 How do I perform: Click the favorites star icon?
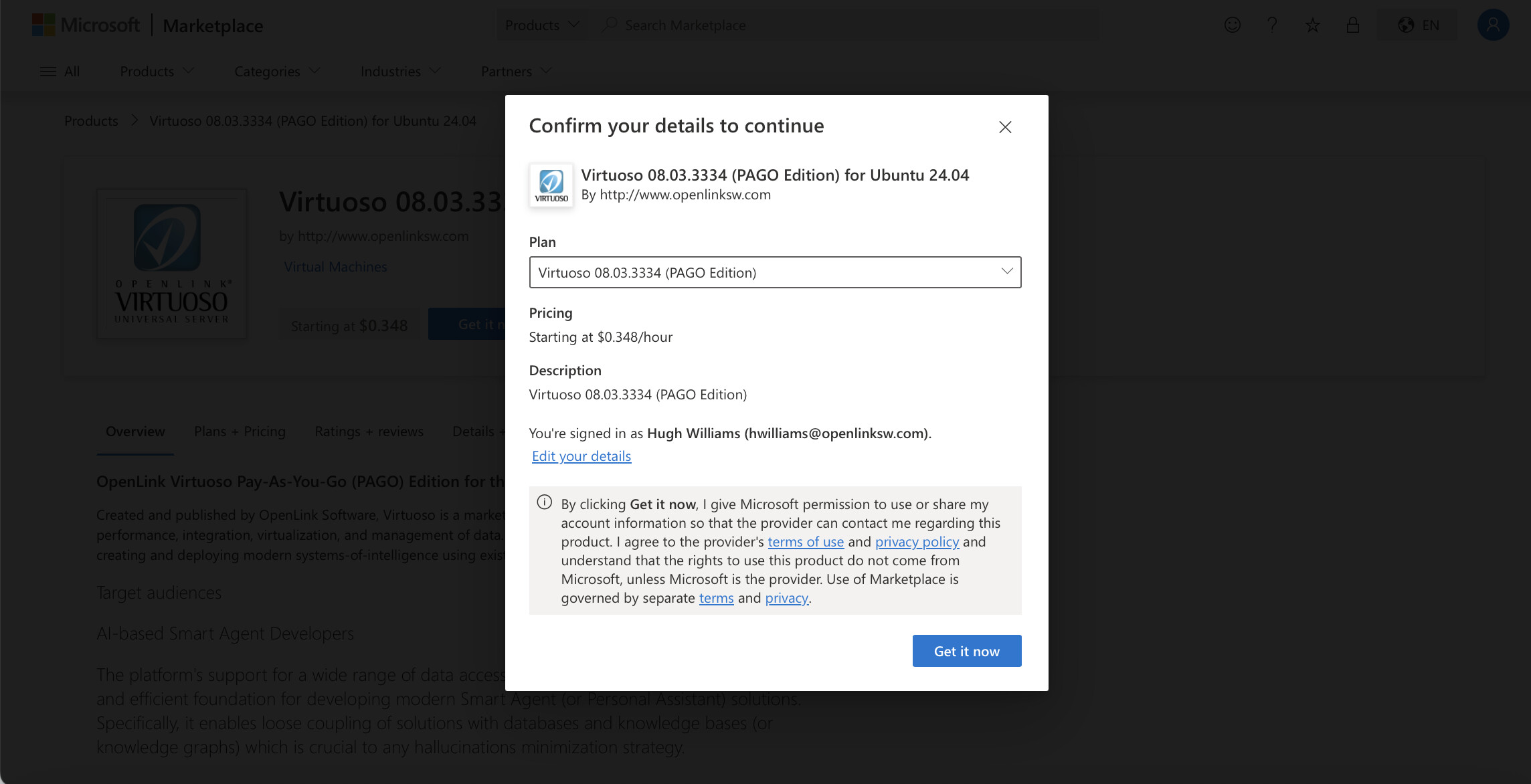(1312, 25)
